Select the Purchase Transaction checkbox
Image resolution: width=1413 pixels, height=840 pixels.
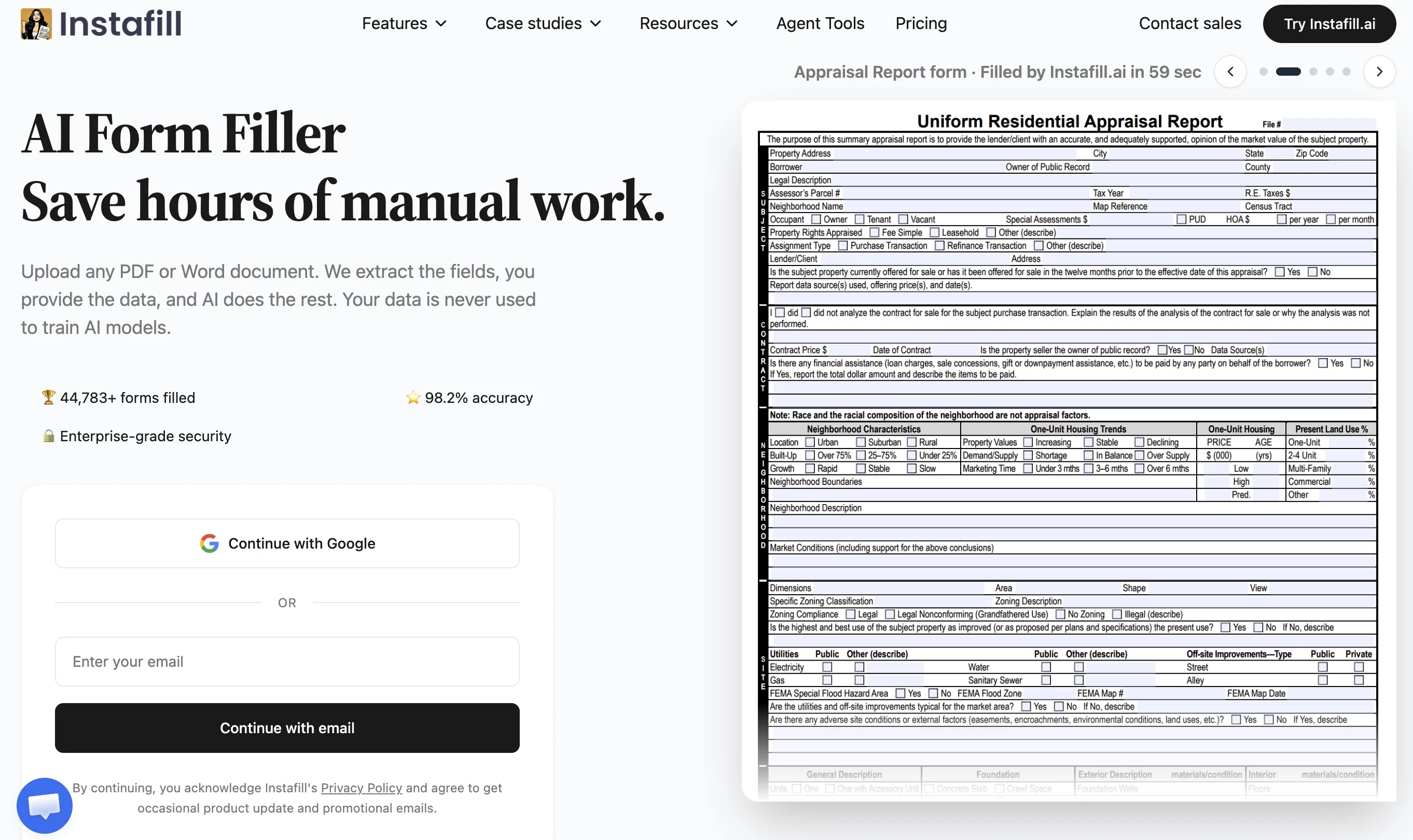pos(843,246)
